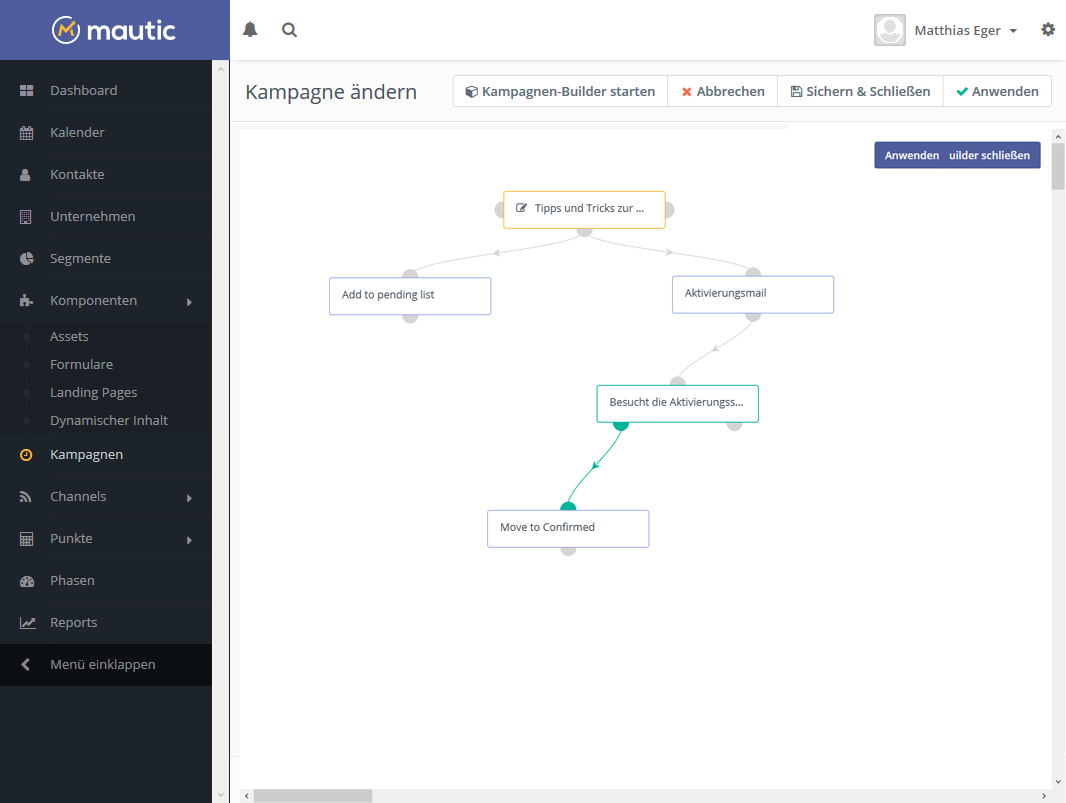Click the Dashboard grid icon
1066x803 pixels.
[x=27, y=91]
